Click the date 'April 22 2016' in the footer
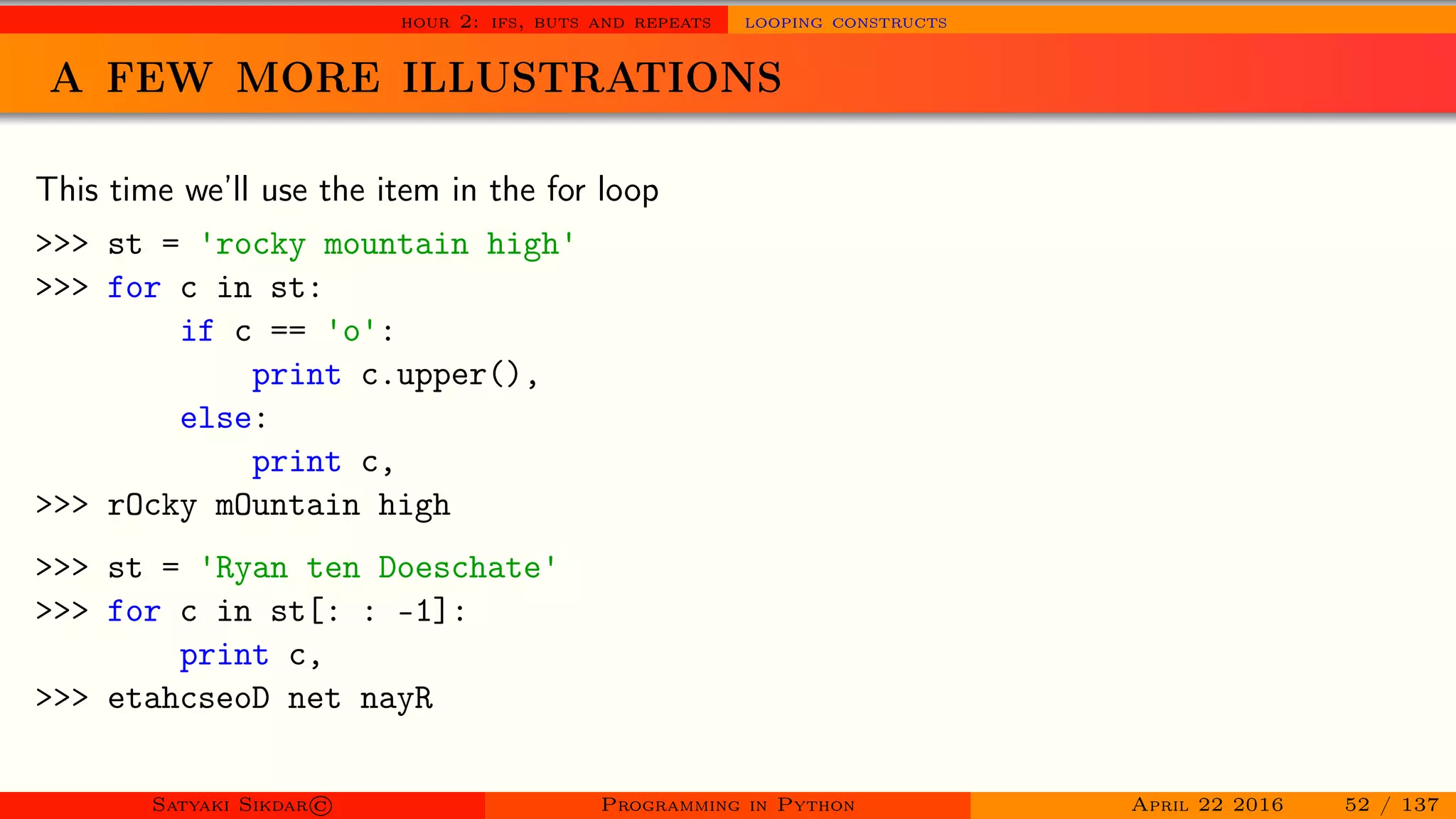 coord(1207,805)
